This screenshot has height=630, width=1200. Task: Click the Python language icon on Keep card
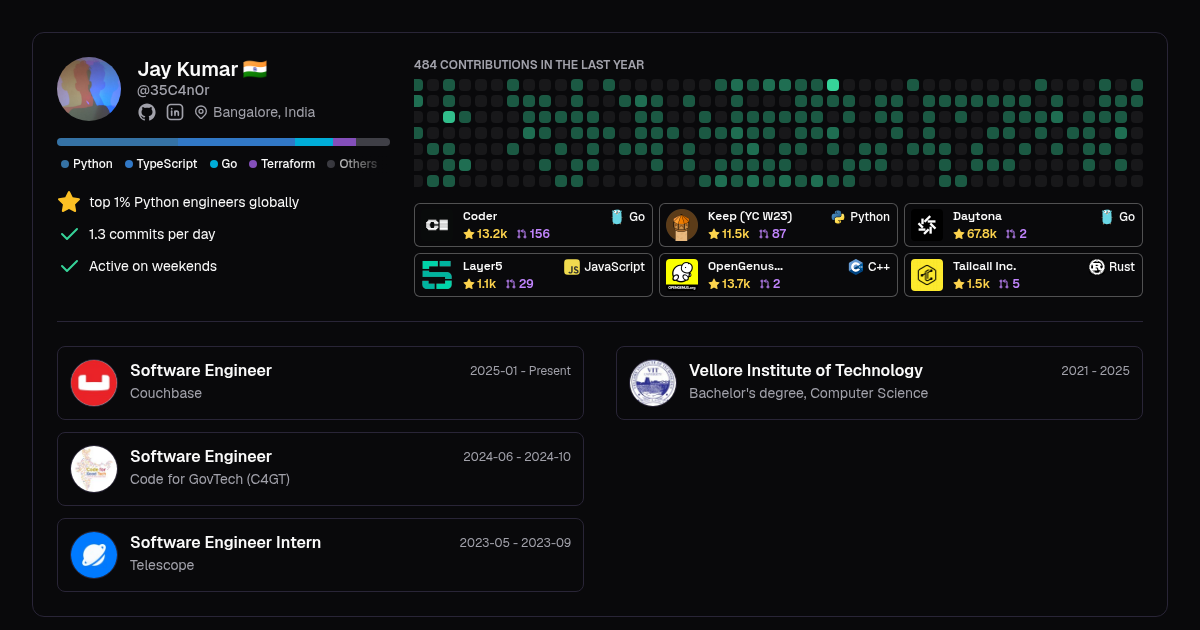coord(839,216)
